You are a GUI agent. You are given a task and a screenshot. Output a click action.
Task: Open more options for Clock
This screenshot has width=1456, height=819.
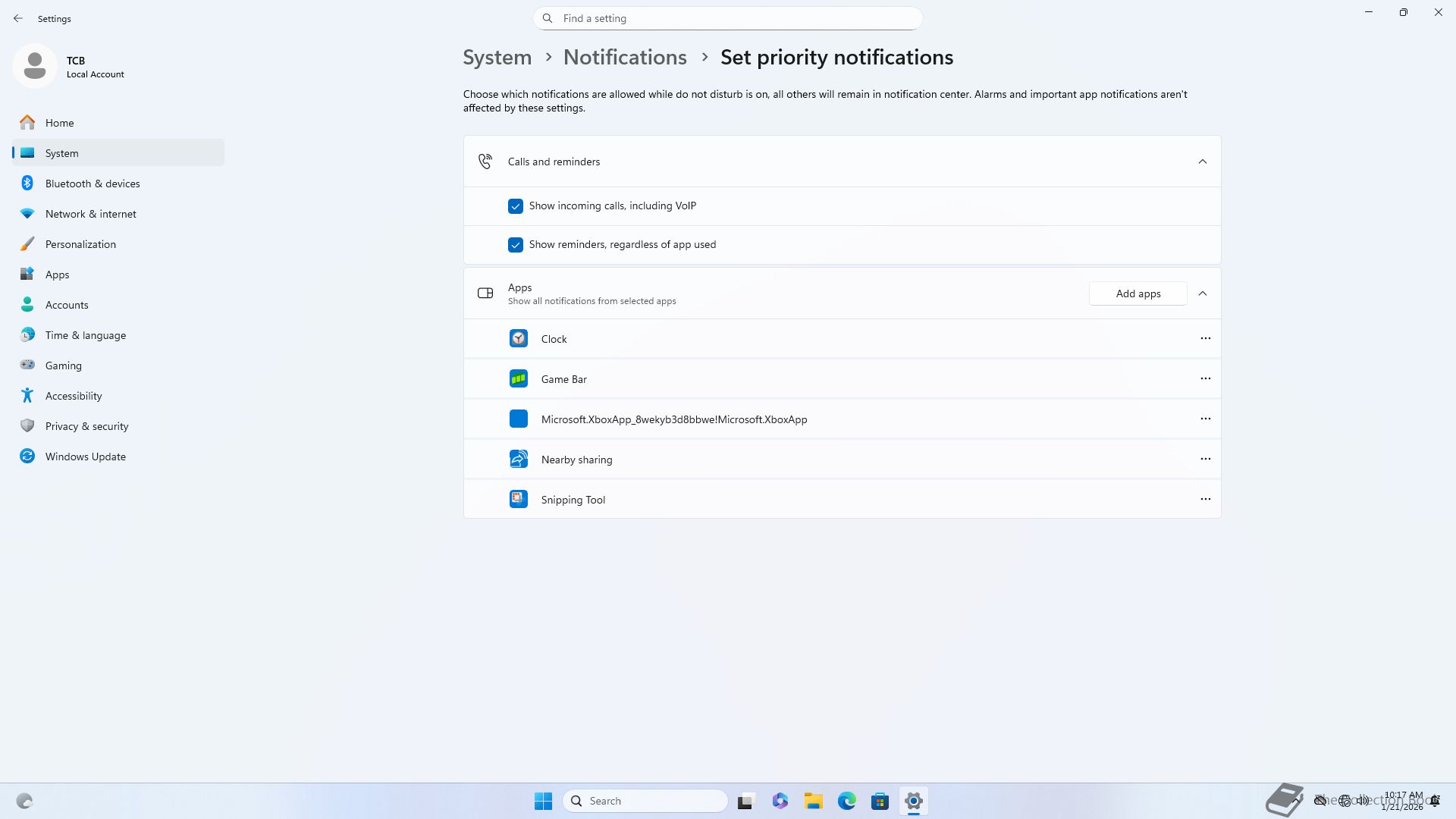(1205, 338)
